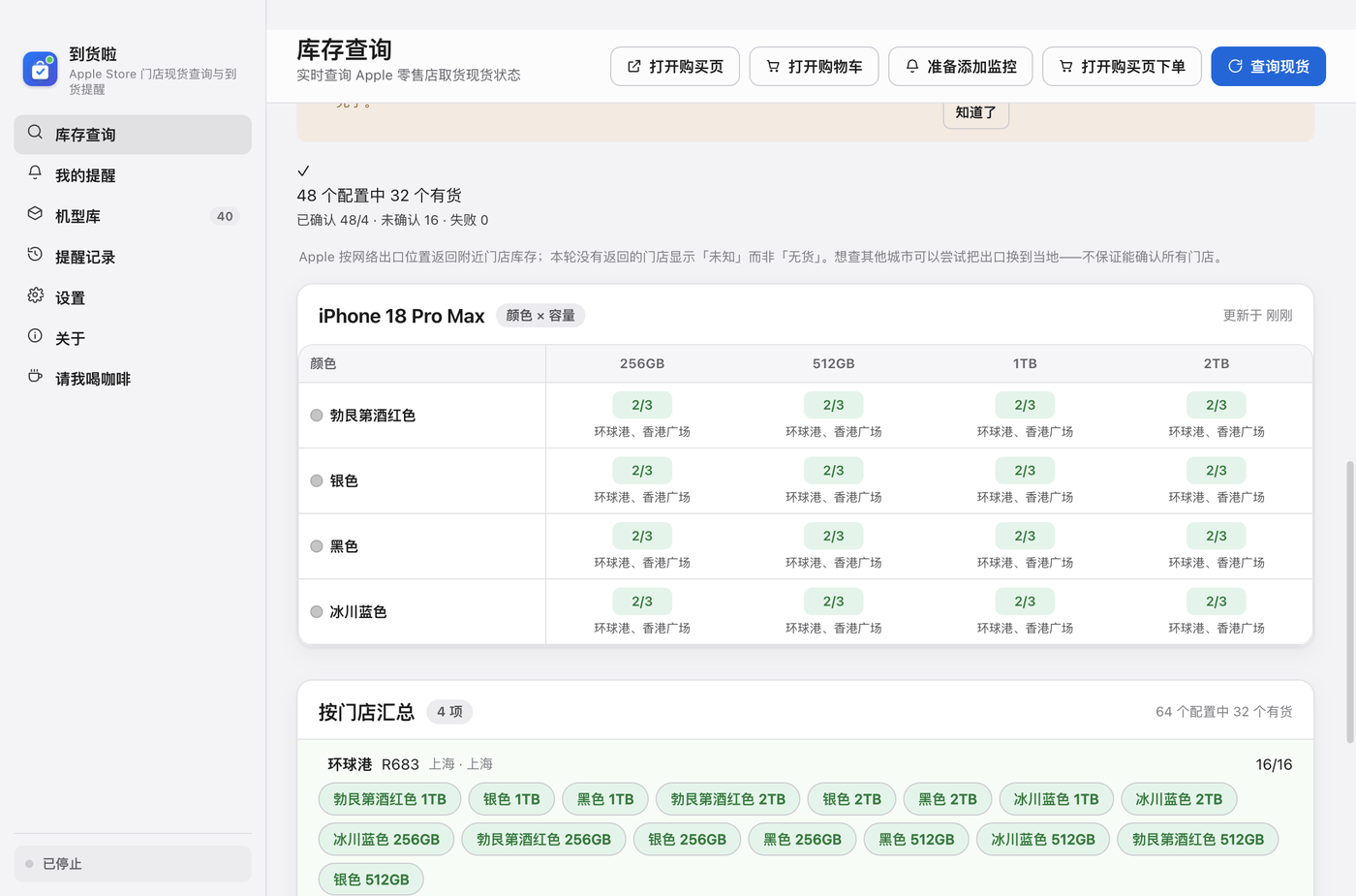Click the gear icon beside 设置
The height and width of the screenshot is (896, 1356).
click(x=35, y=295)
